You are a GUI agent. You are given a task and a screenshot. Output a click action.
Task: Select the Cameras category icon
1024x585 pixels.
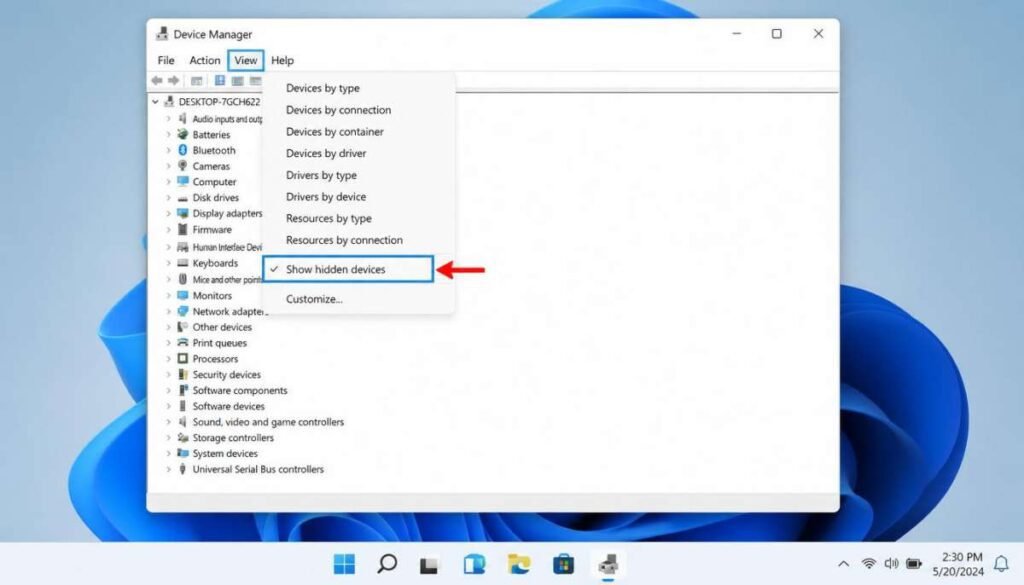click(x=183, y=166)
